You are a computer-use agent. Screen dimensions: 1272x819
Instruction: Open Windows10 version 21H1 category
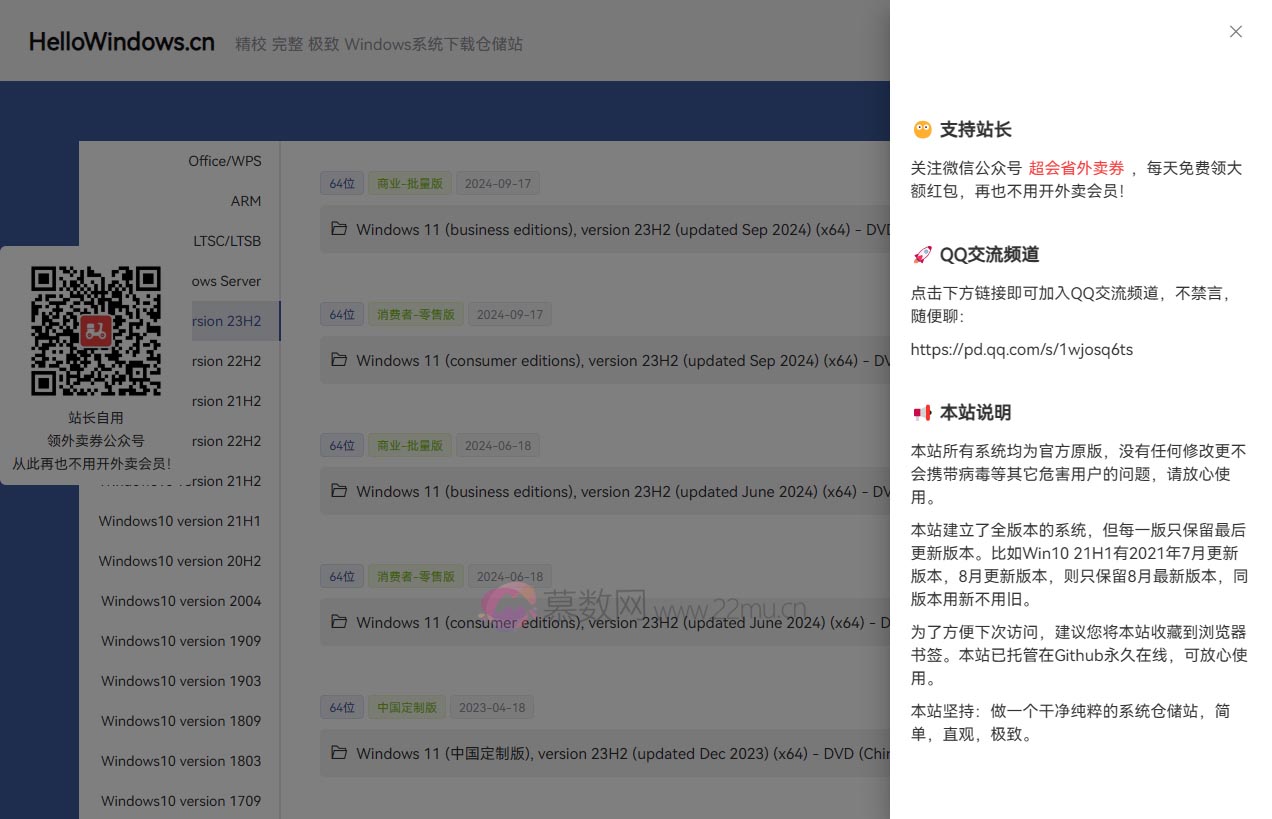tap(180, 521)
